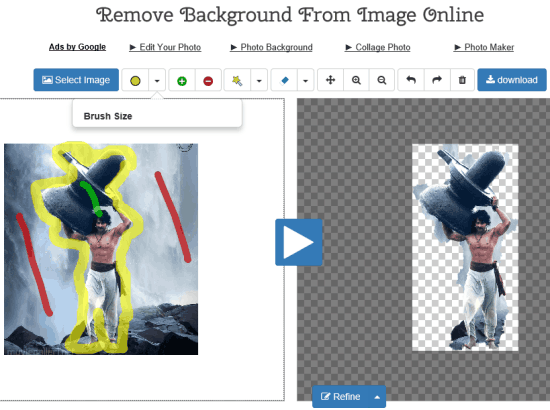Click the Remove Background From Image Online heading
The image size is (550, 410).
point(290,15)
